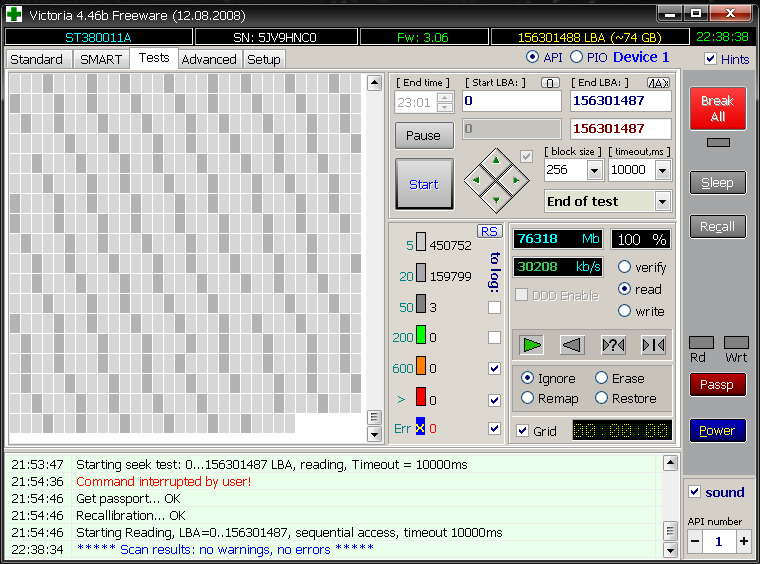The height and width of the screenshot is (564, 760).
Task: Click the right arrow on the navigation diamond
Action: (x=514, y=180)
